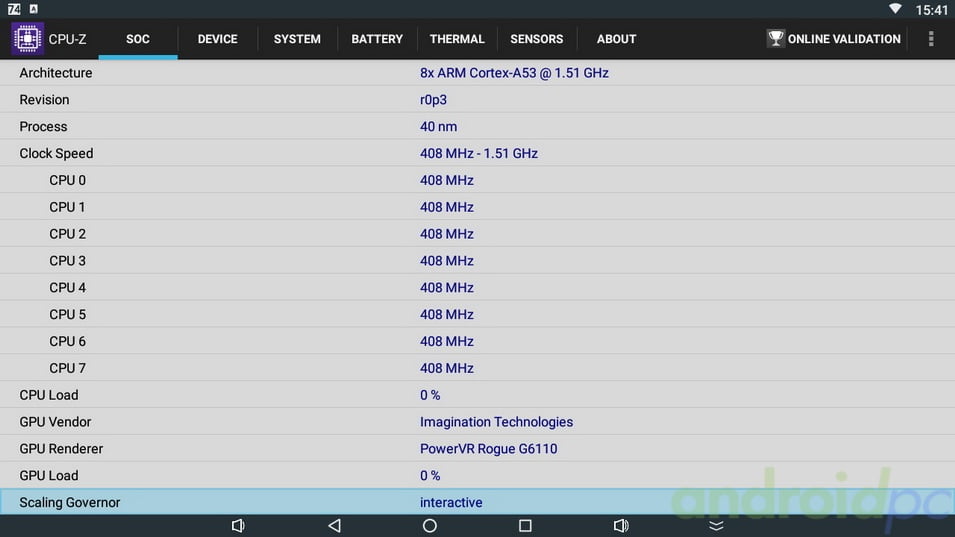Screen dimensions: 955x537
Task: Click the ONLINE VALIDATION button
Action: [x=844, y=39]
